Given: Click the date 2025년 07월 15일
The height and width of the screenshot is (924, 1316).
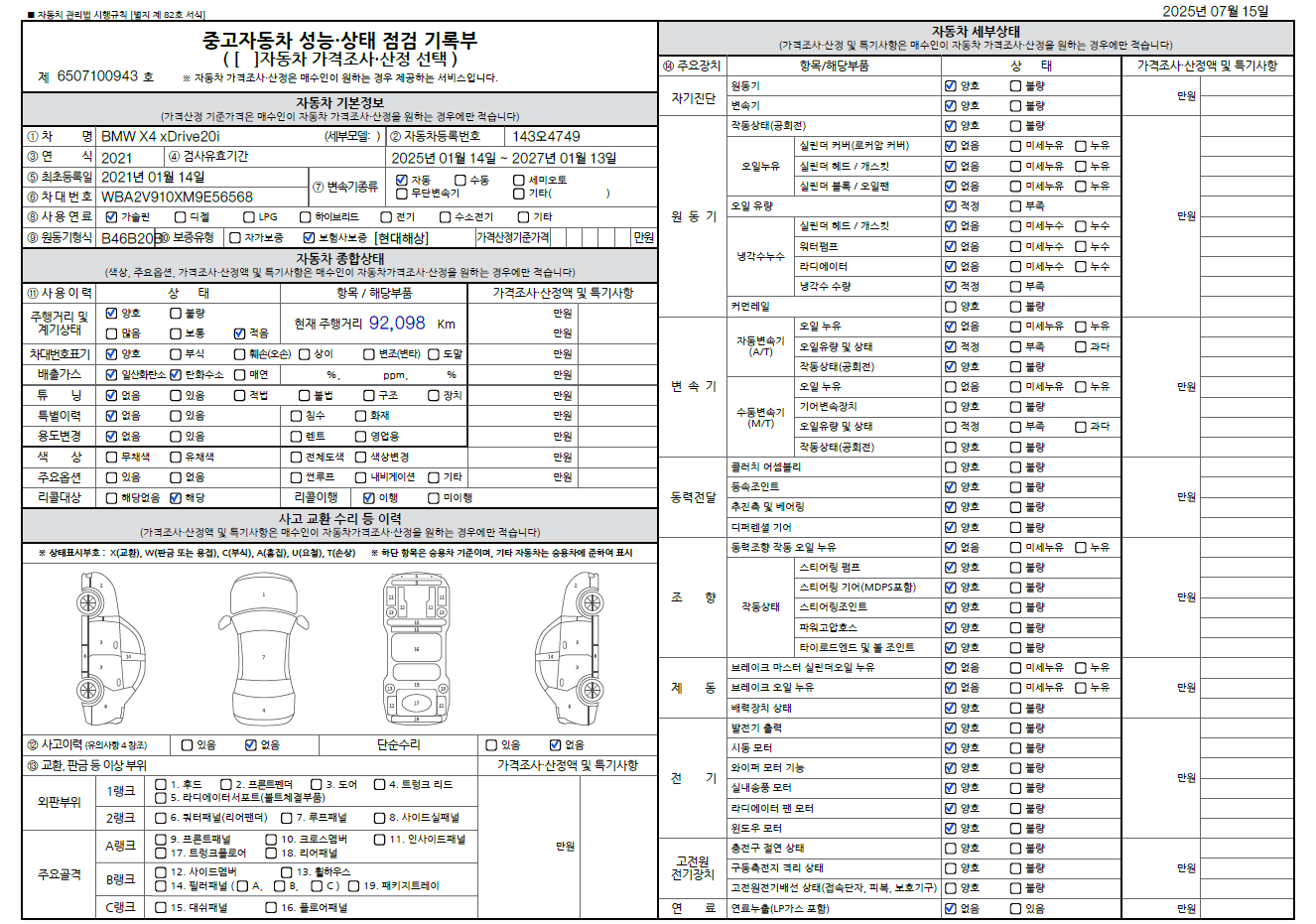Looking at the screenshot, I should tap(1215, 11).
